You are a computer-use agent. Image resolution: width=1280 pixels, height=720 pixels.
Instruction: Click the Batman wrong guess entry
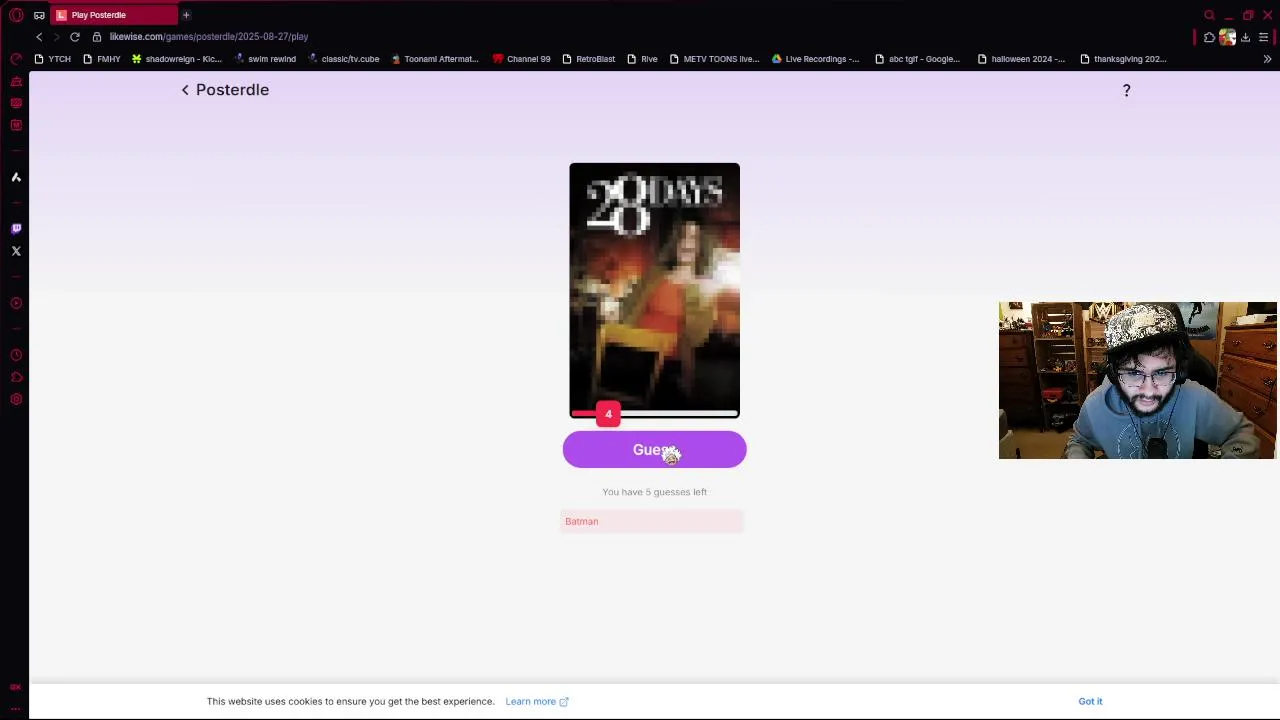pos(652,521)
